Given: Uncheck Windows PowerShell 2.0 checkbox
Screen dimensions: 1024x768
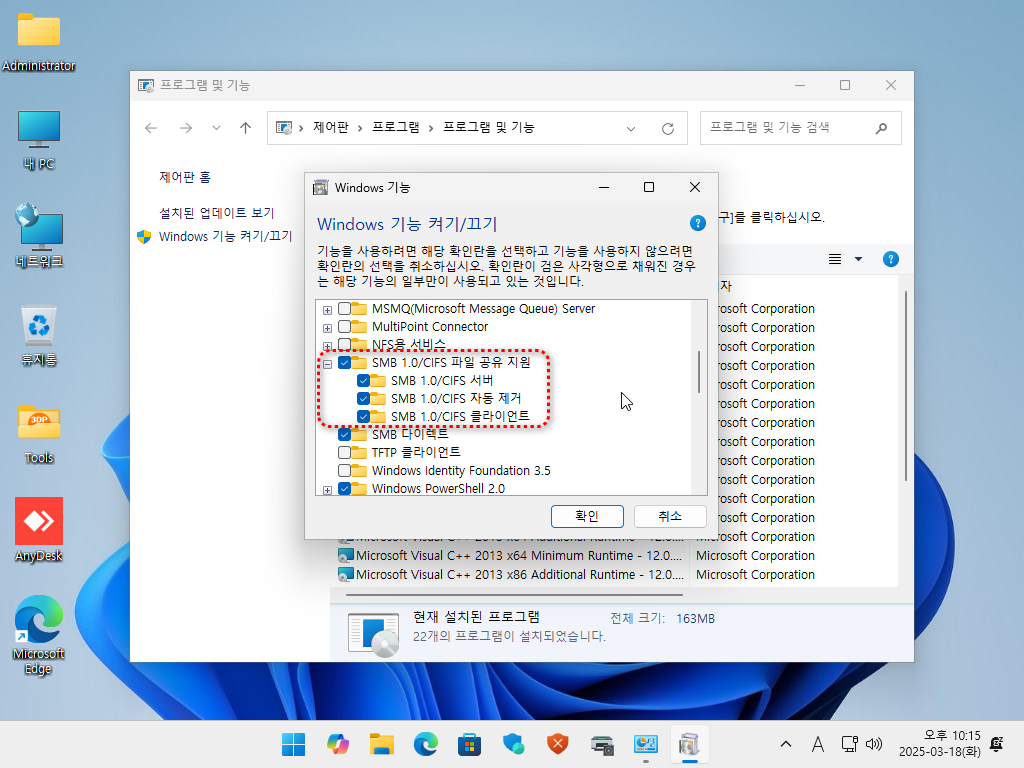Looking at the screenshot, I should (x=345, y=488).
